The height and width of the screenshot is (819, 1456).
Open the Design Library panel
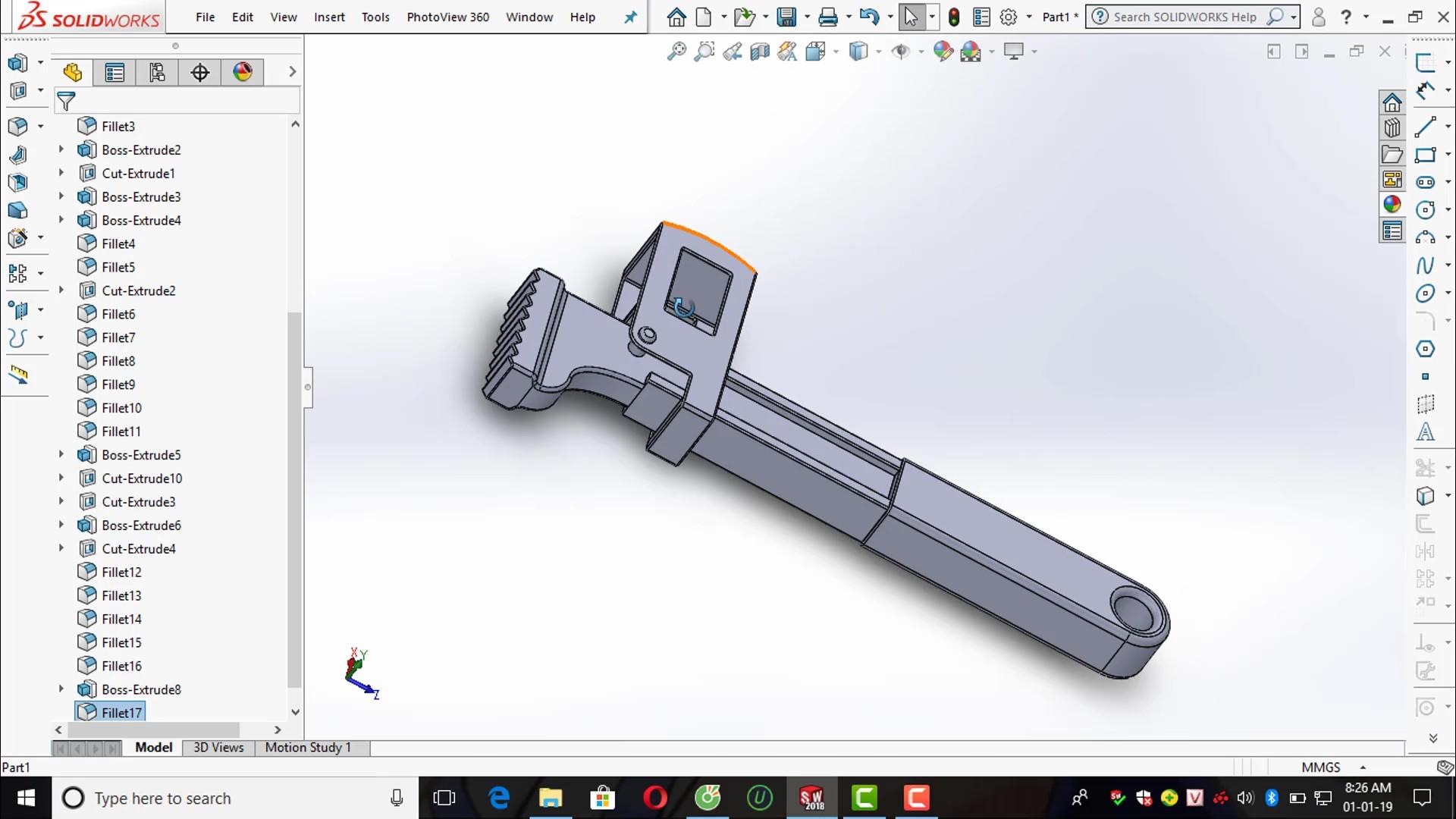click(x=1392, y=127)
